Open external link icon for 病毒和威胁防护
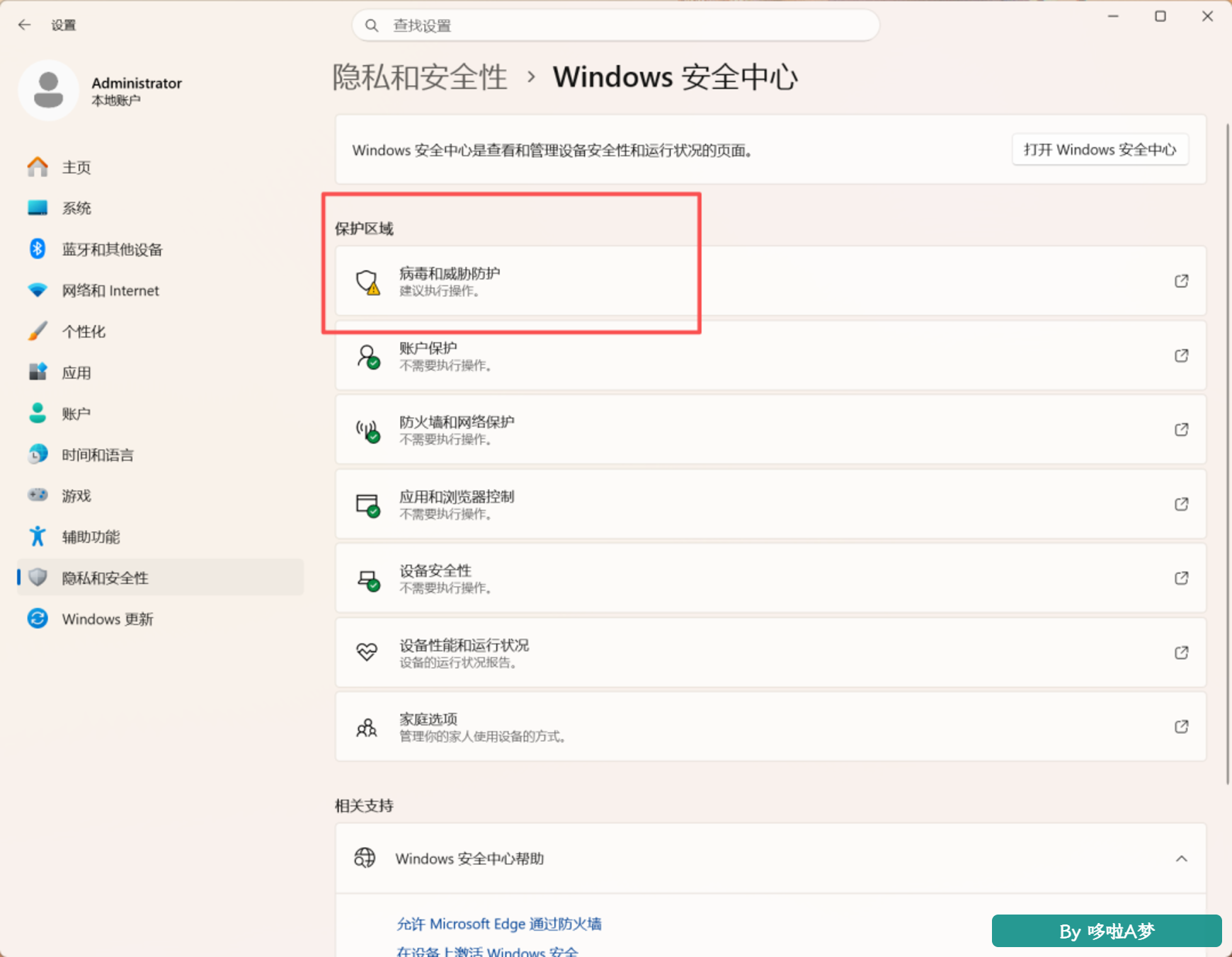1232x957 pixels. pos(1181,281)
